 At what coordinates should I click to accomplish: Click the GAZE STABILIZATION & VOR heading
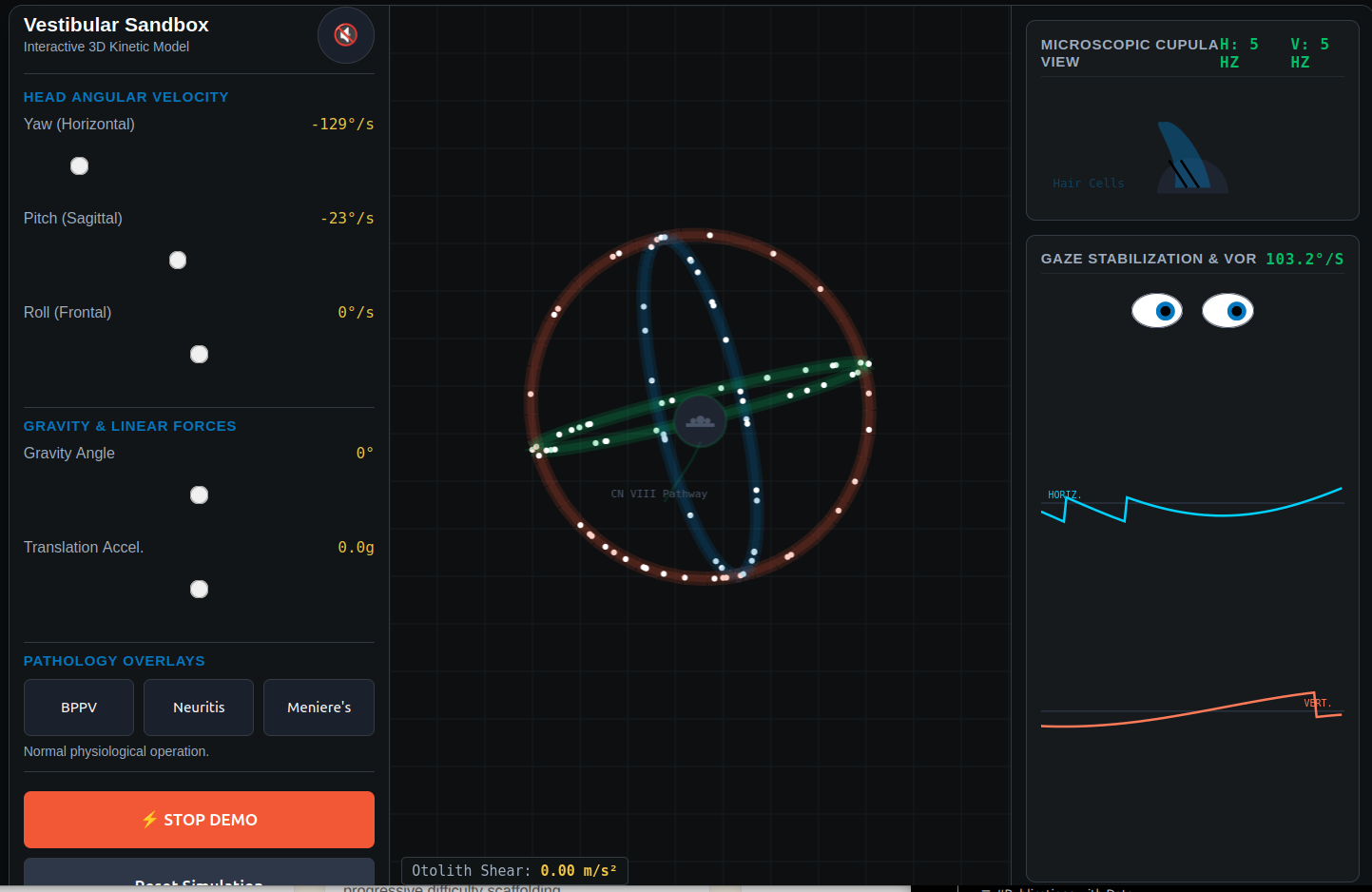pos(1149,259)
